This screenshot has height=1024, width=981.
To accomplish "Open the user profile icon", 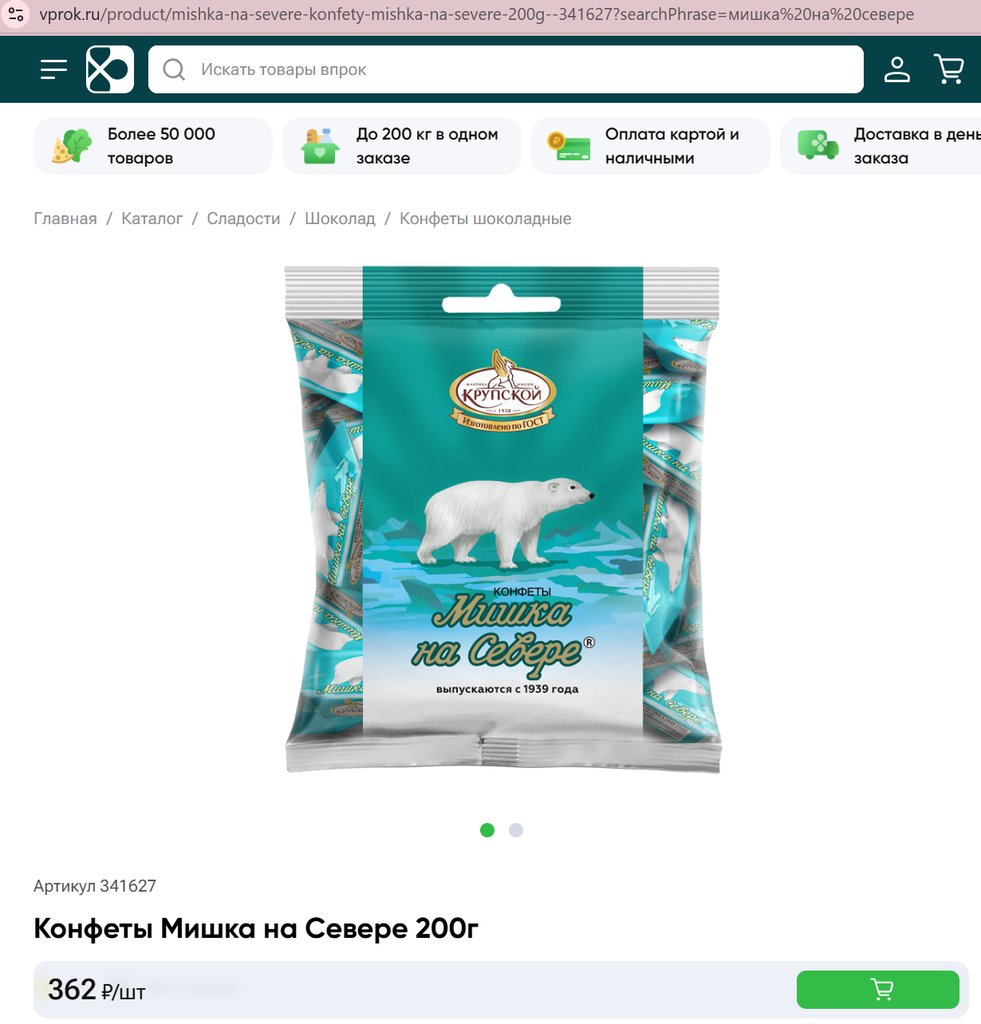I will tap(897, 69).
